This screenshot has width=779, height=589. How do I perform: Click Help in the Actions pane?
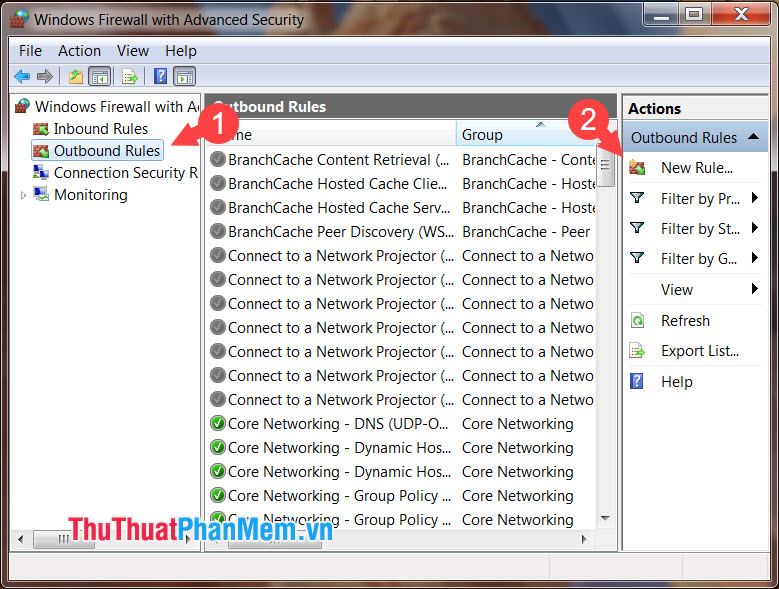coord(677,382)
